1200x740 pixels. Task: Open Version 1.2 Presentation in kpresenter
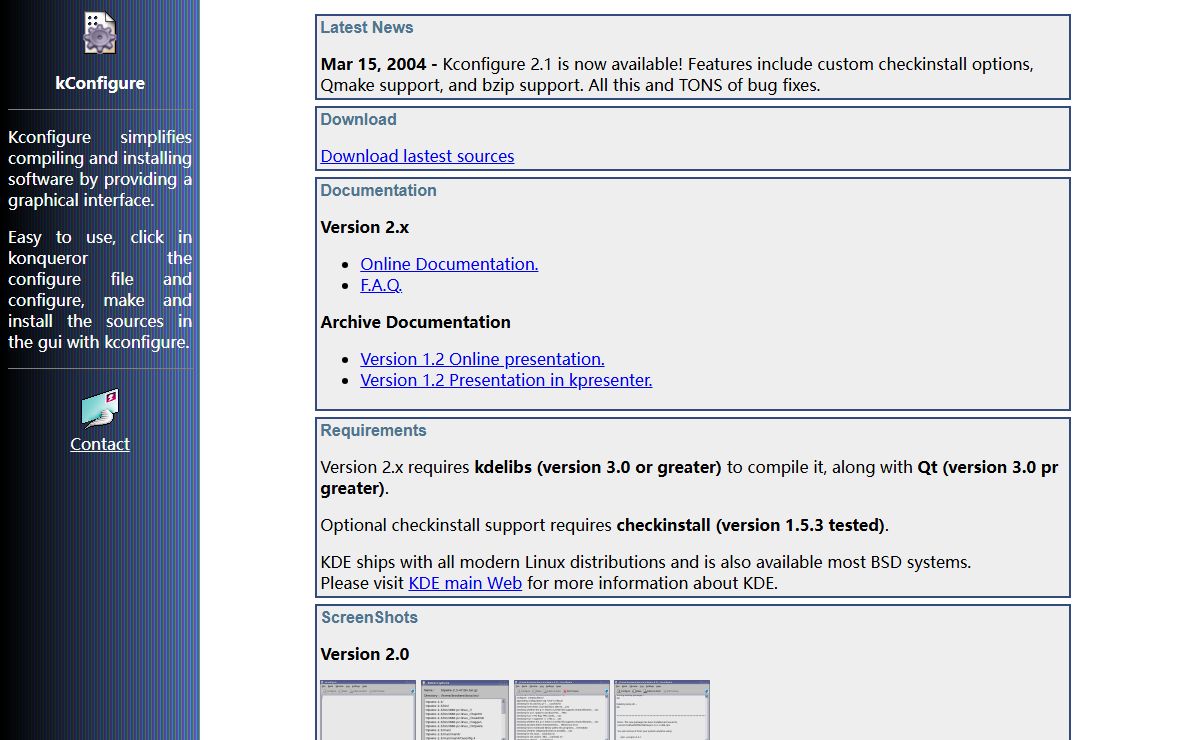click(506, 380)
